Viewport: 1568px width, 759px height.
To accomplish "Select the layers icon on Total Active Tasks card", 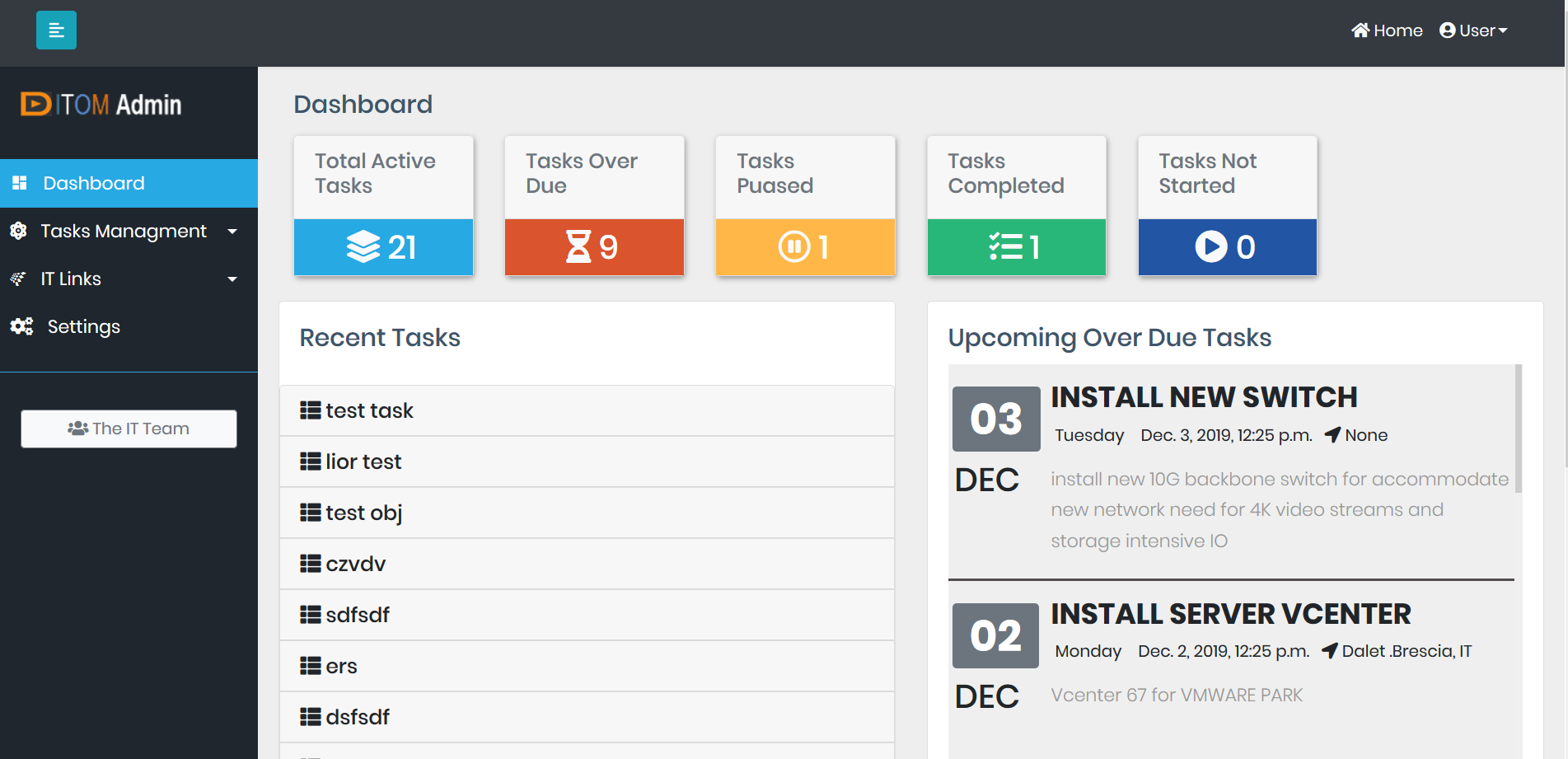I will 363,246.
